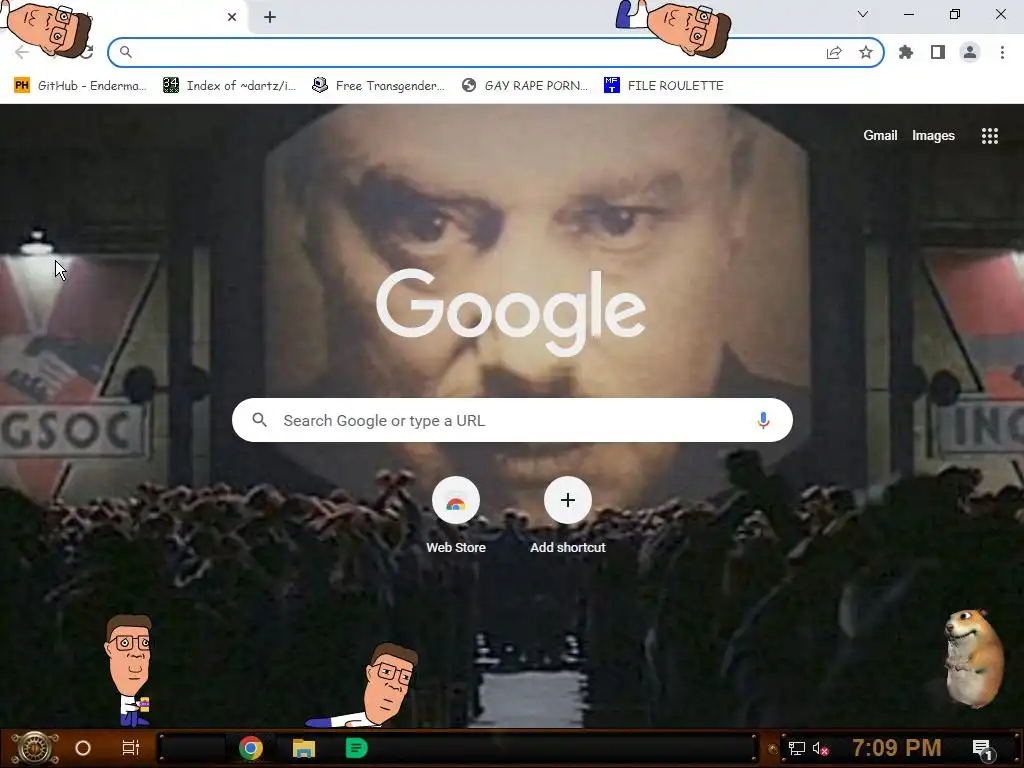The width and height of the screenshot is (1024, 768).
Task: Open the notification center icon
Action: point(982,749)
